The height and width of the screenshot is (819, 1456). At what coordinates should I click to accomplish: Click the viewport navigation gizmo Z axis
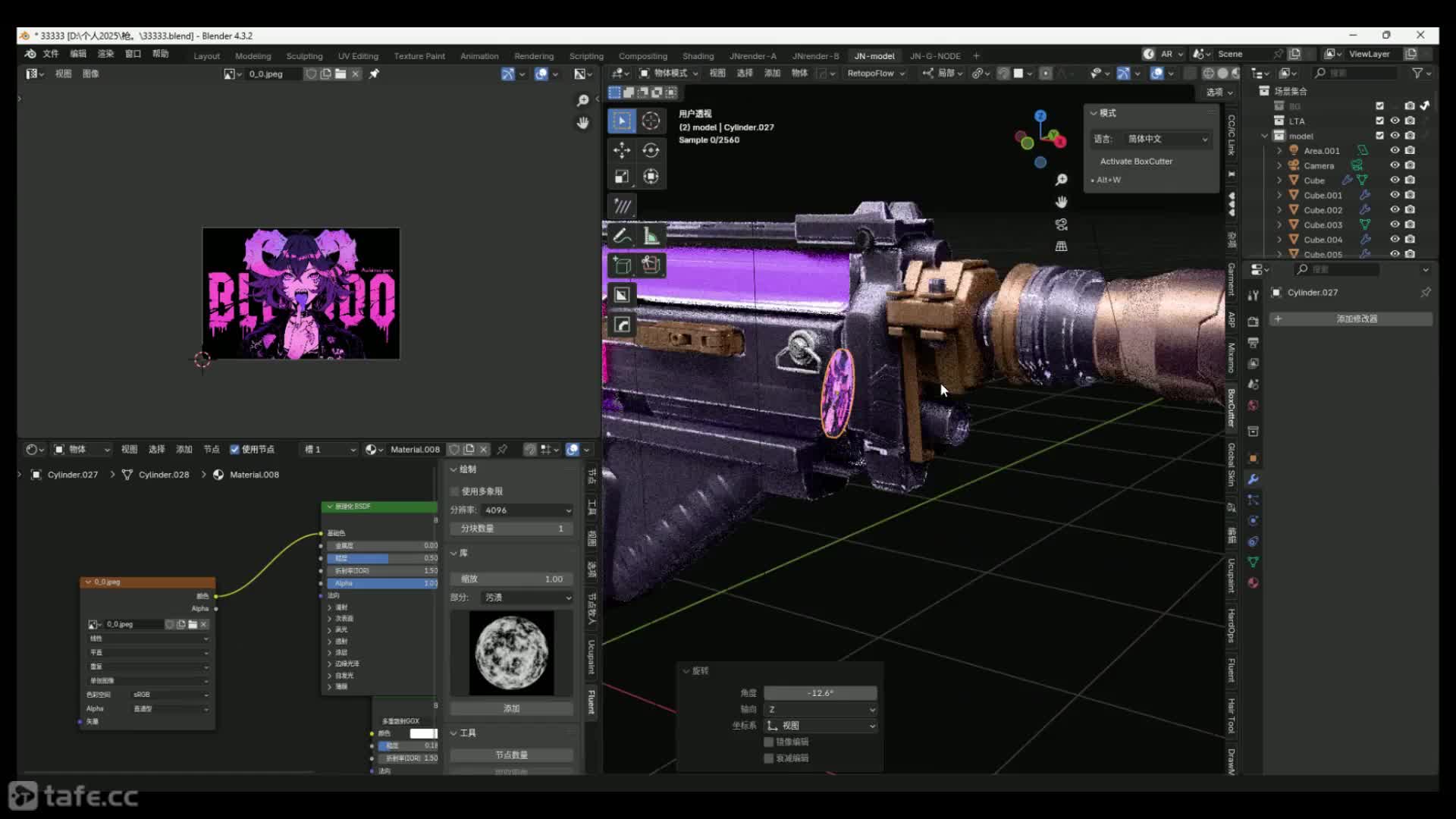pyautogui.click(x=1040, y=115)
